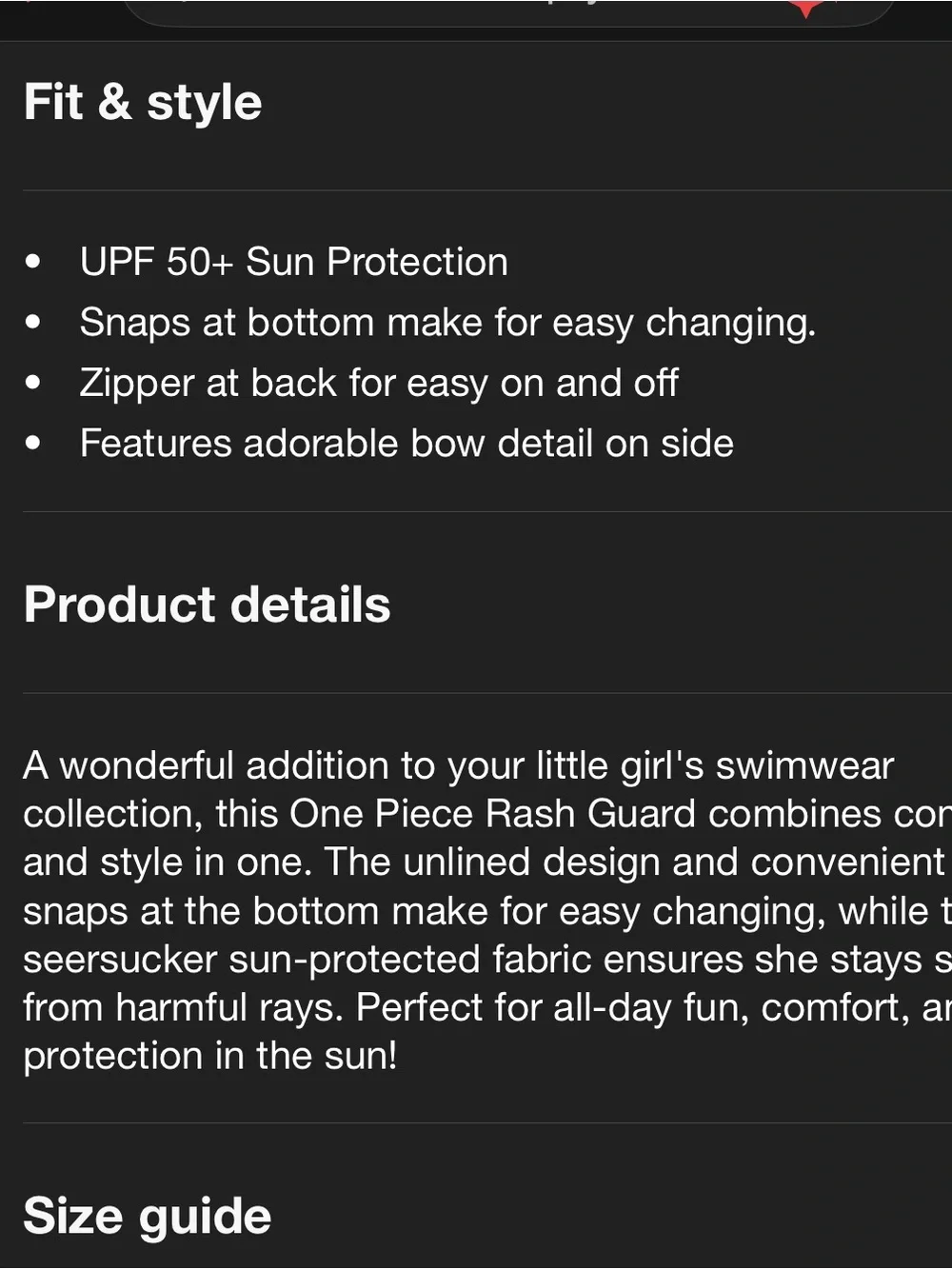
Task: Select the UPF 50+ Sun Protection line
Action: 293,262
